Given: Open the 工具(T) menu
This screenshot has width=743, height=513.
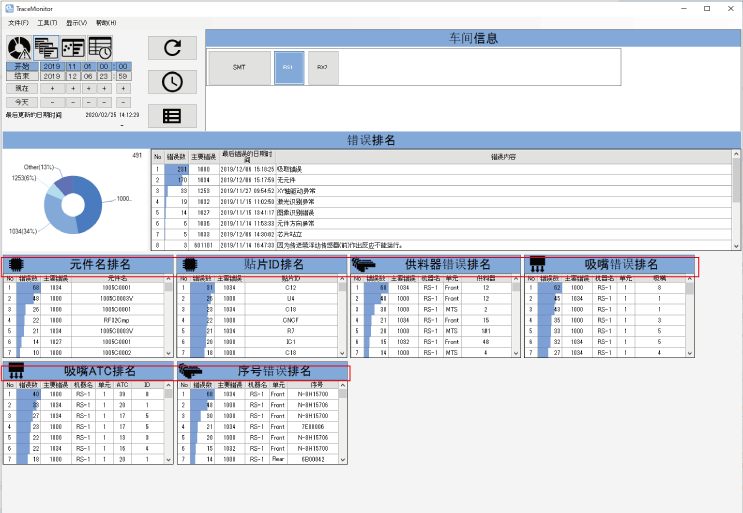Looking at the screenshot, I should pyautogui.click(x=47, y=22).
